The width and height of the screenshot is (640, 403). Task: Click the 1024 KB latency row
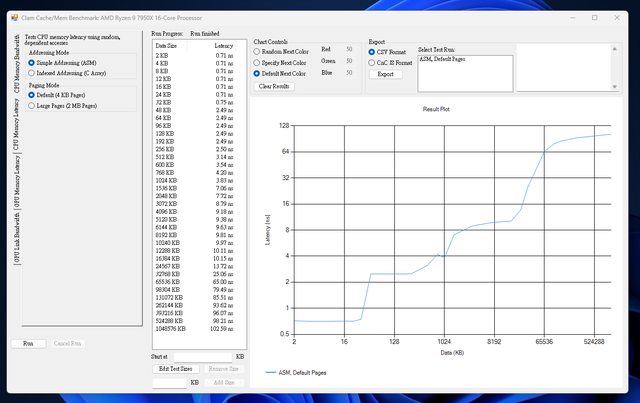[x=195, y=180]
